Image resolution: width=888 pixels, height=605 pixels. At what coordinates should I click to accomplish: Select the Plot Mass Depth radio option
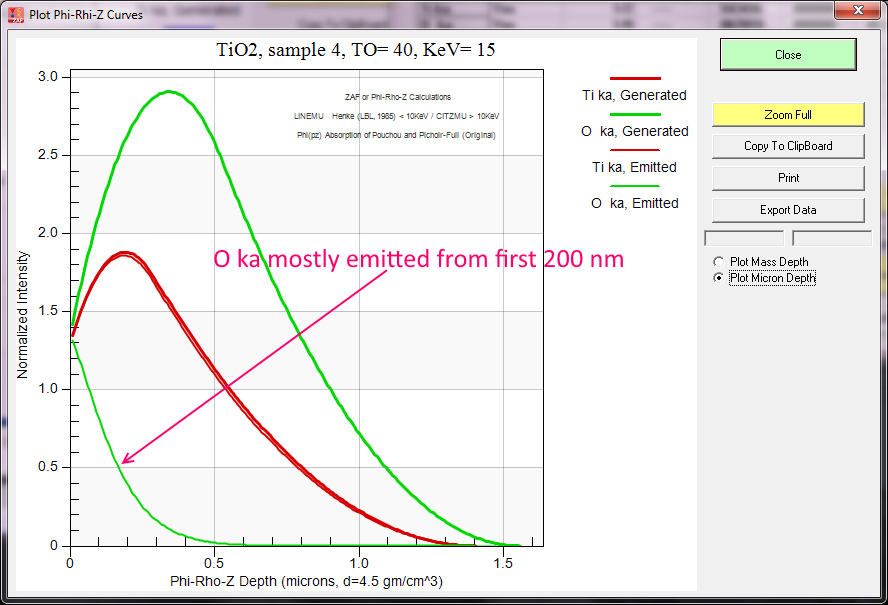(718, 262)
